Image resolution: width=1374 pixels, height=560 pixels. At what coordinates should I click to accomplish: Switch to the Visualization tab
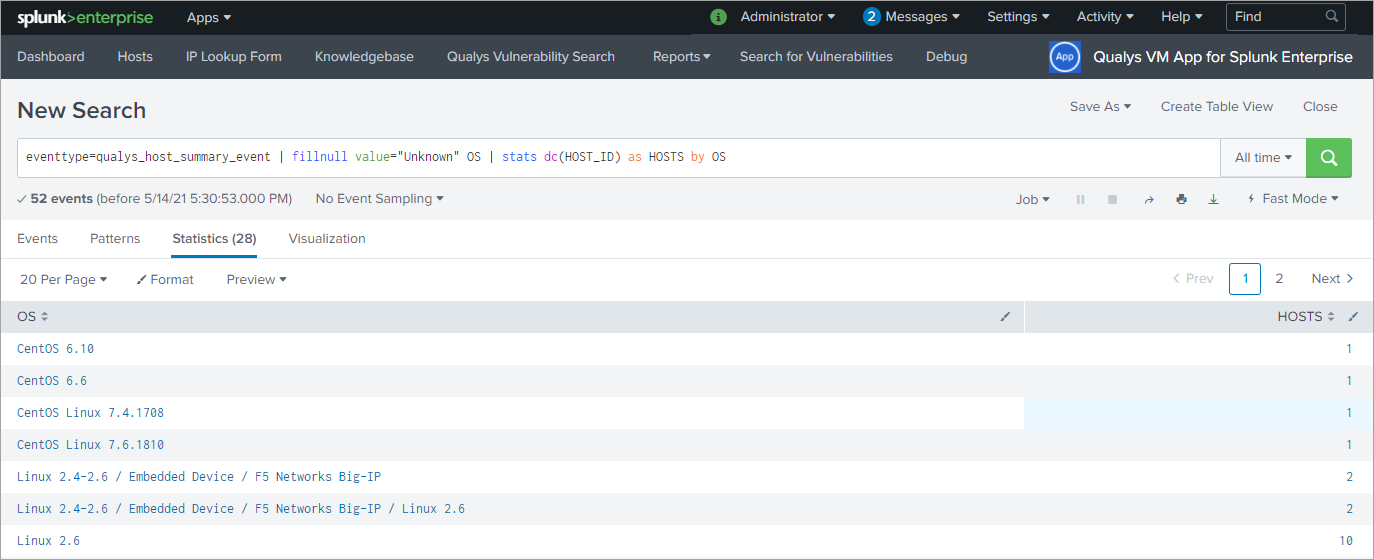pyautogui.click(x=327, y=239)
